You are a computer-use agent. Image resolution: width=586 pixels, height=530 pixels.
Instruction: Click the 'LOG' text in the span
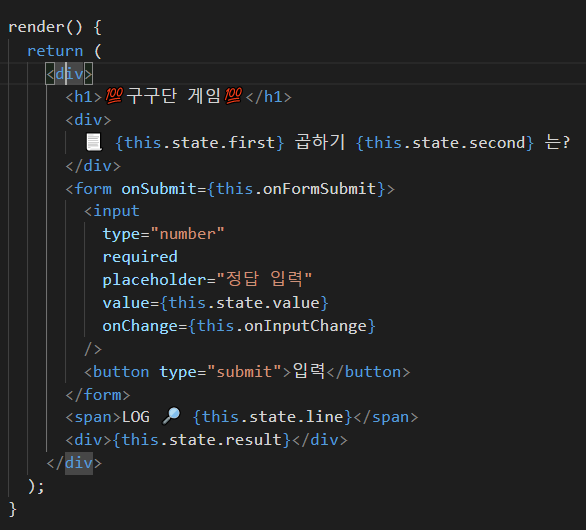coord(136,417)
